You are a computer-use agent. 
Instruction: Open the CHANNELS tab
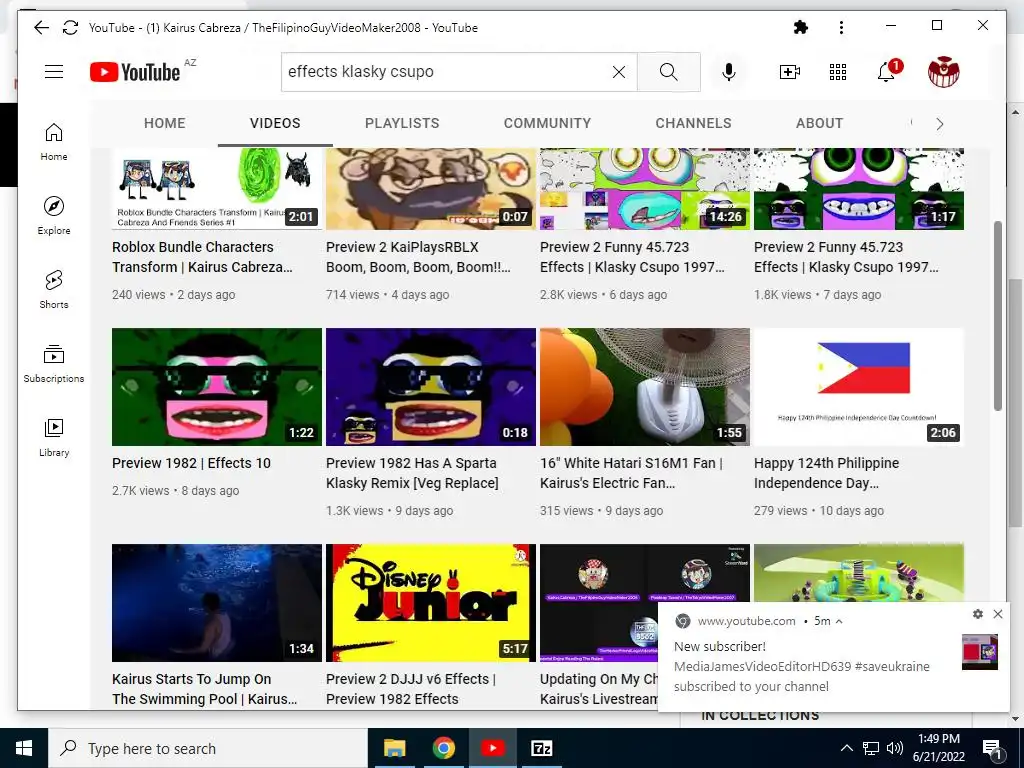pos(694,123)
